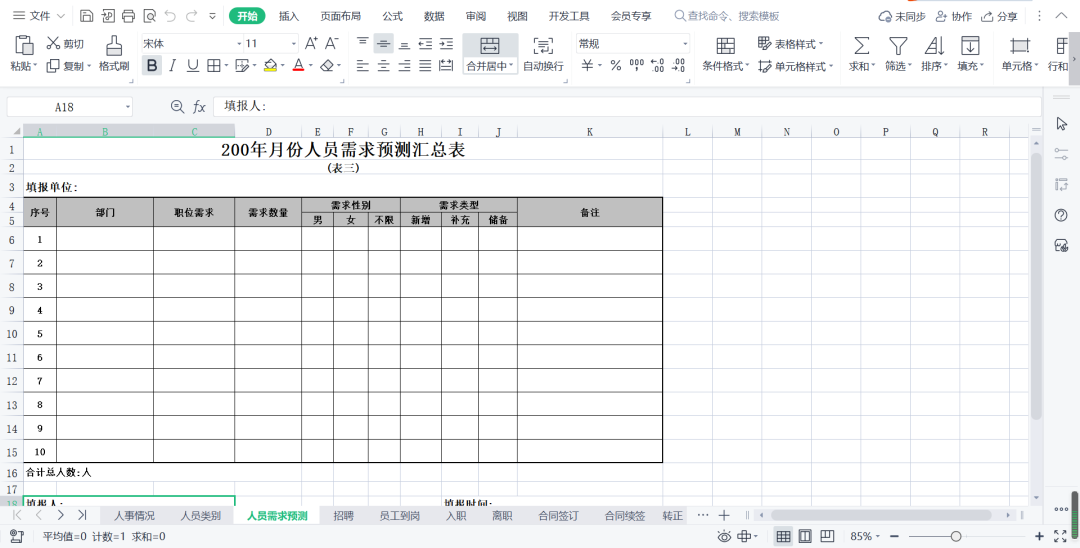The width and height of the screenshot is (1080, 548).
Task: Click the decrease indent icon
Action: [426, 44]
